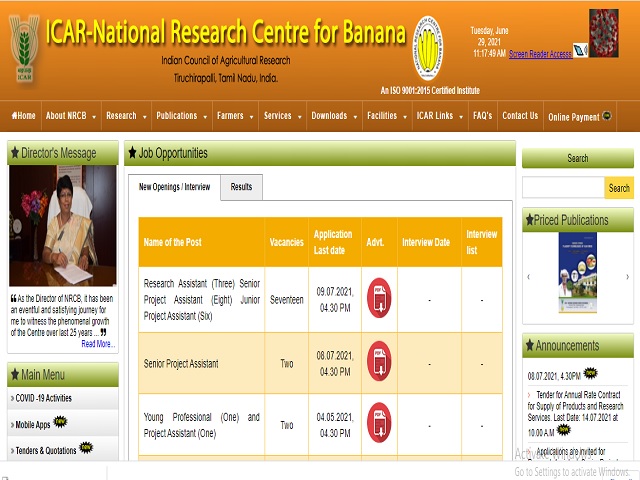Expand the Publications menu dropdown arrow
Viewport: 640px width, 480px height.
tap(205, 117)
